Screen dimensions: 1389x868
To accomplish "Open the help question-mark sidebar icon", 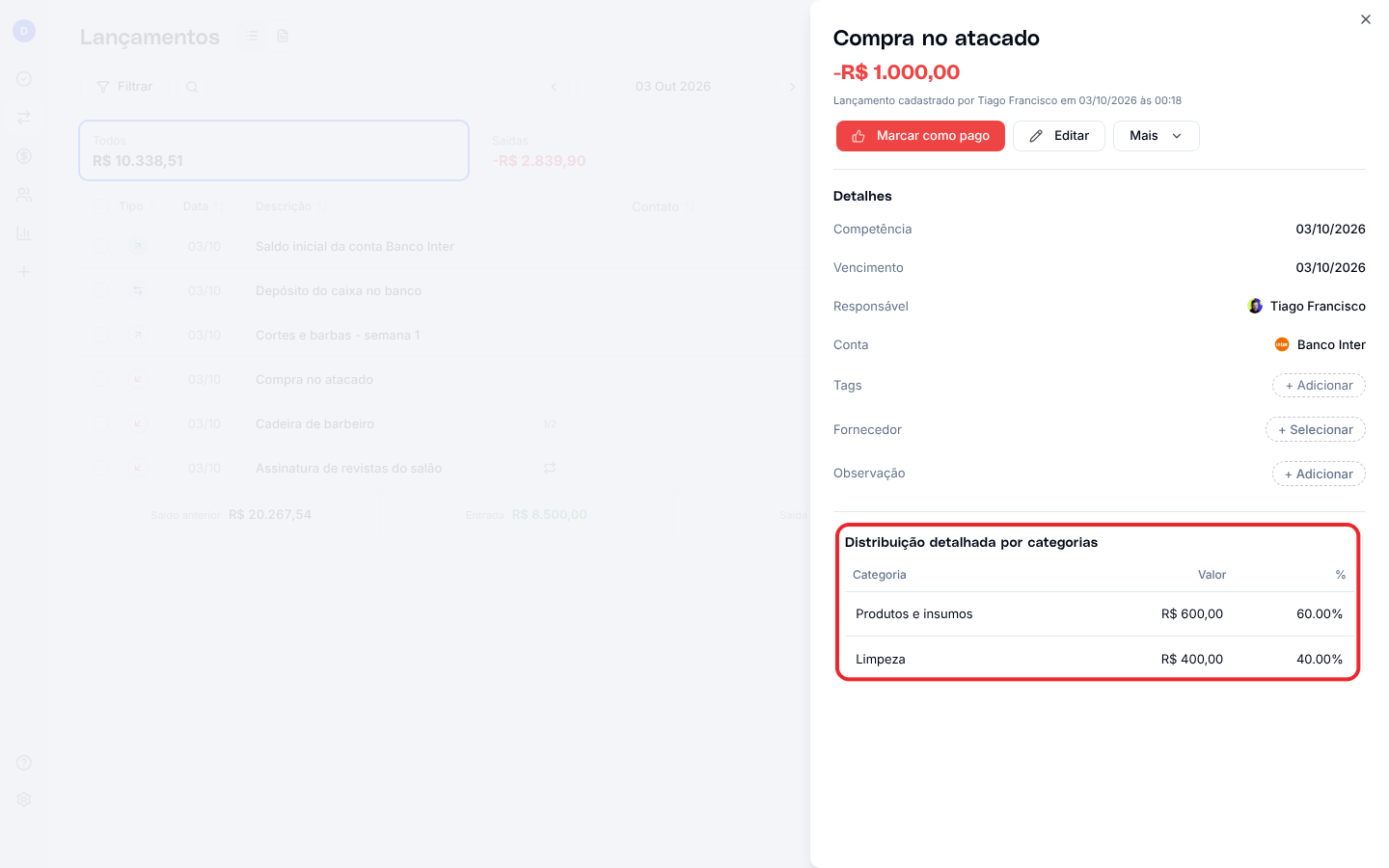I will tap(24, 763).
